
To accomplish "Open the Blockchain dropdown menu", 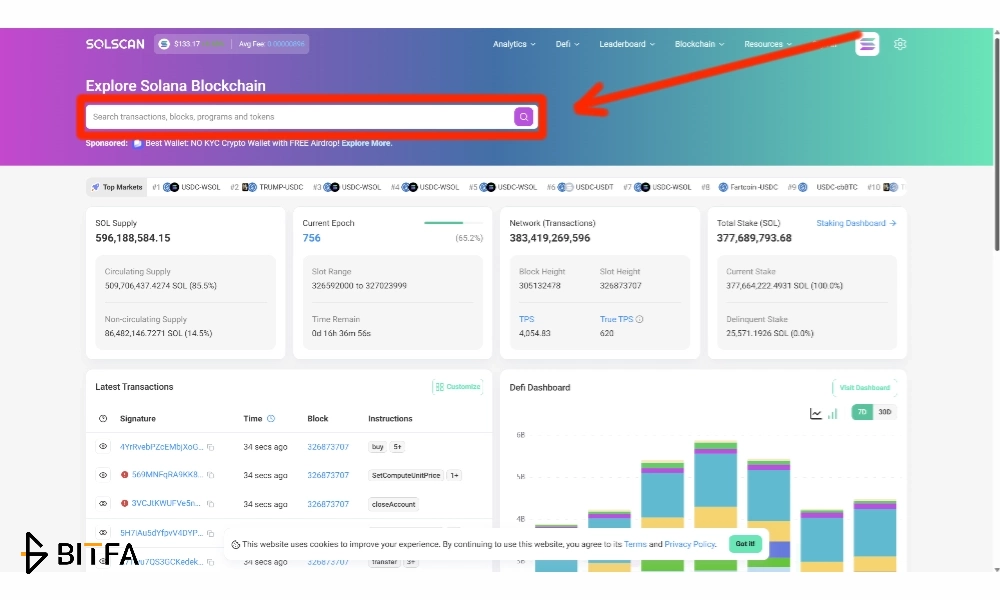I will point(699,44).
